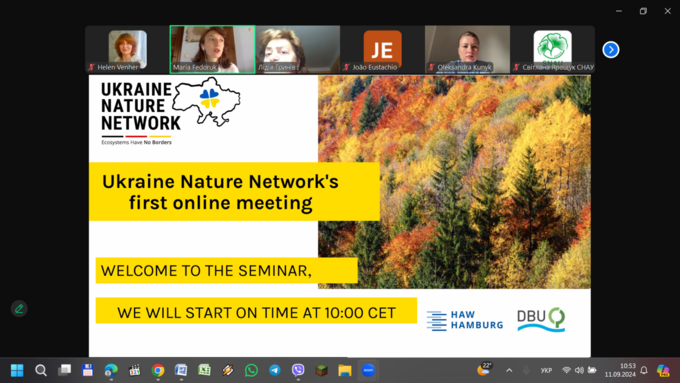Image resolution: width=680 pixels, height=383 pixels.
Task: Open notifications bell in the tray
Action: (x=644, y=370)
